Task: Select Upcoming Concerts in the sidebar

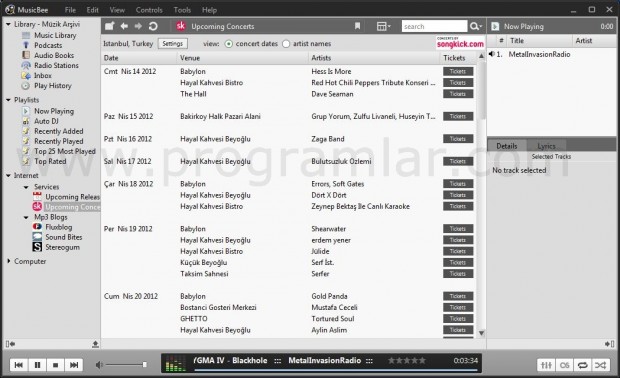Action: [x=72, y=207]
